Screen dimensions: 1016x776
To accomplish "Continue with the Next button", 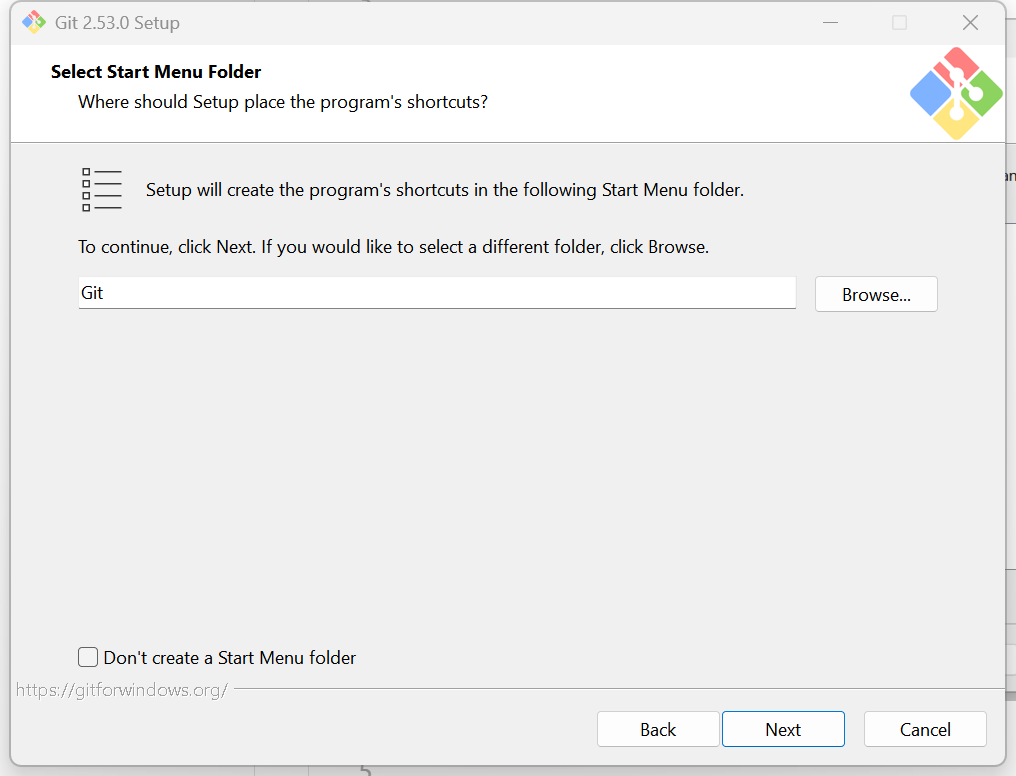I will click(783, 729).
